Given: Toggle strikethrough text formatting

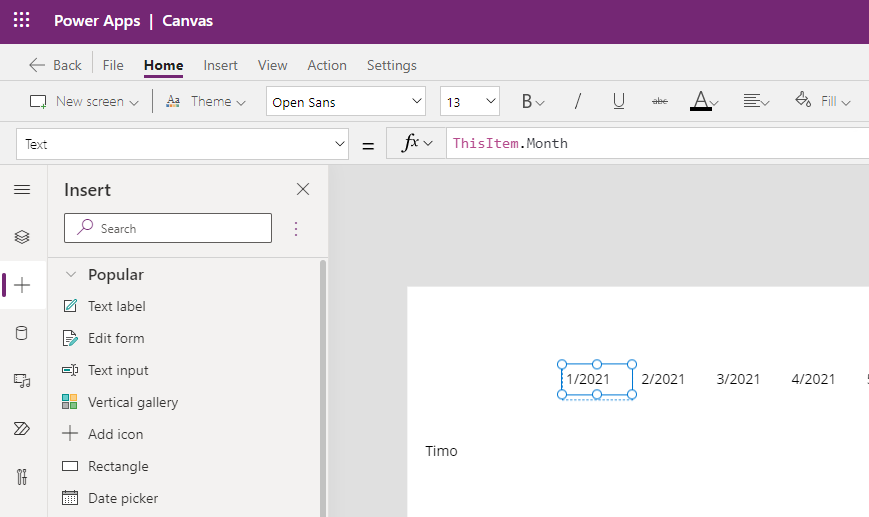Looking at the screenshot, I should (x=659, y=102).
